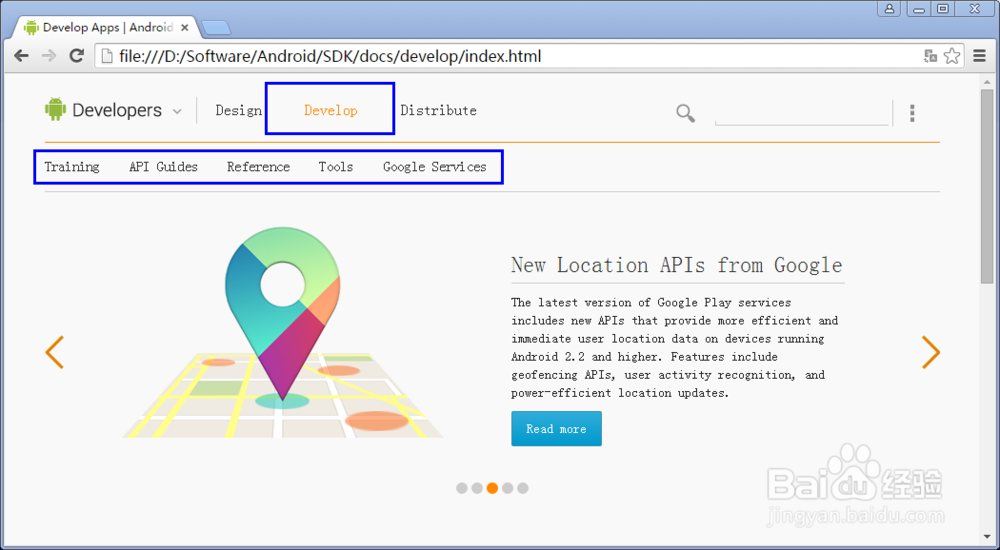The height and width of the screenshot is (550, 1000).
Task: Click the New Location APIs from Google heading
Action: pos(677,264)
